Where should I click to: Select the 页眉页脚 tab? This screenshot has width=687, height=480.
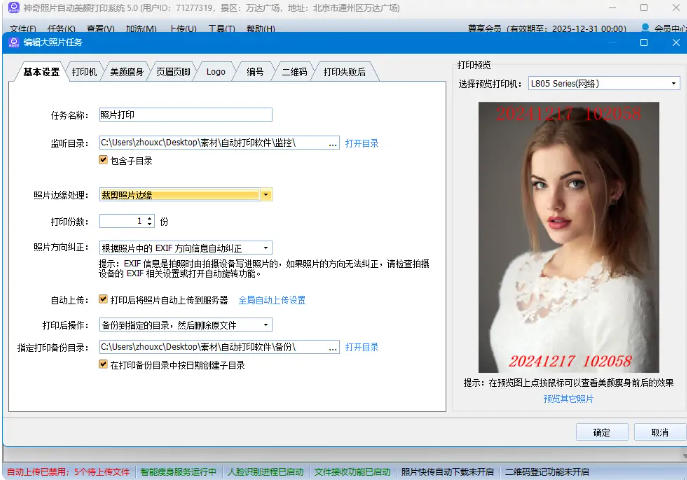click(x=172, y=72)
